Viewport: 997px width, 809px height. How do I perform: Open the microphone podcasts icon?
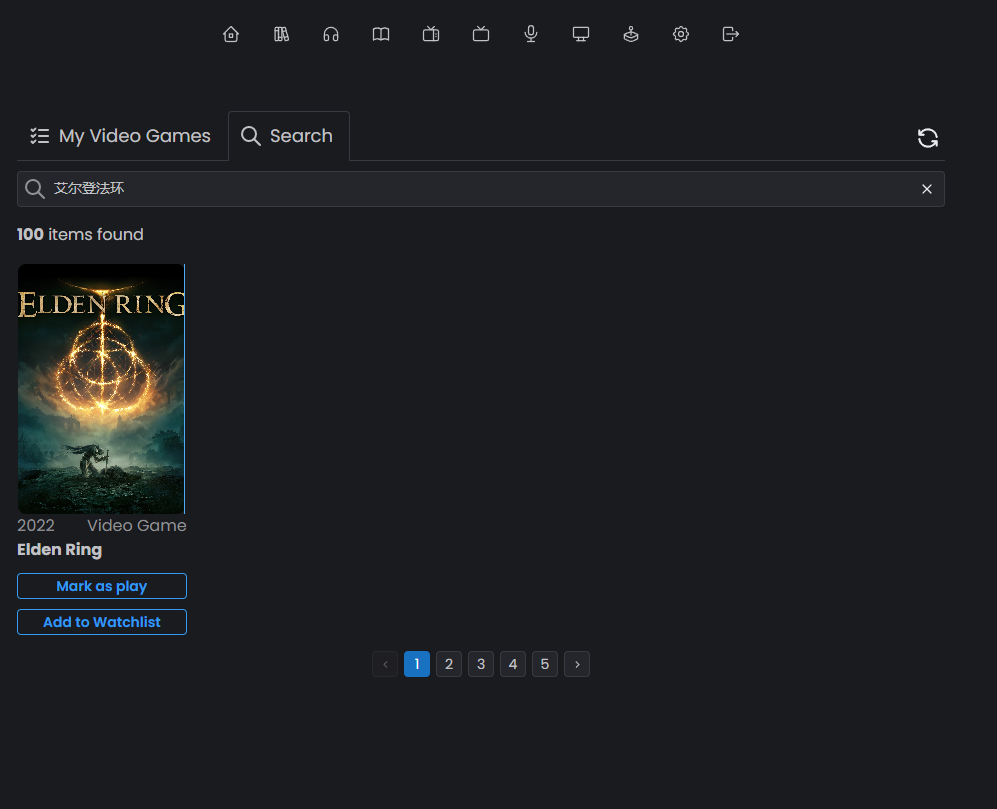(x=531, y=34)
